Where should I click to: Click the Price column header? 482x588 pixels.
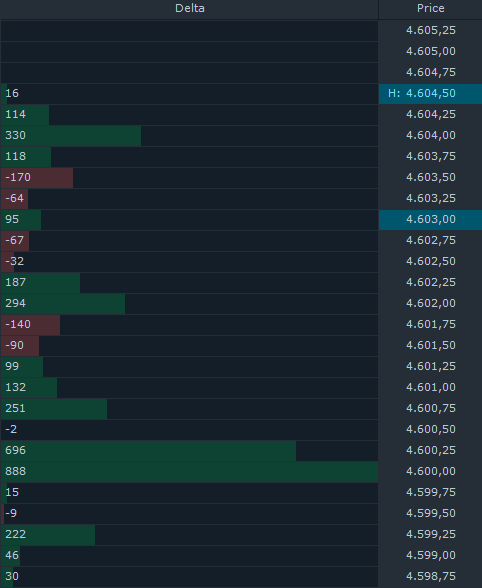click(430, 9)
